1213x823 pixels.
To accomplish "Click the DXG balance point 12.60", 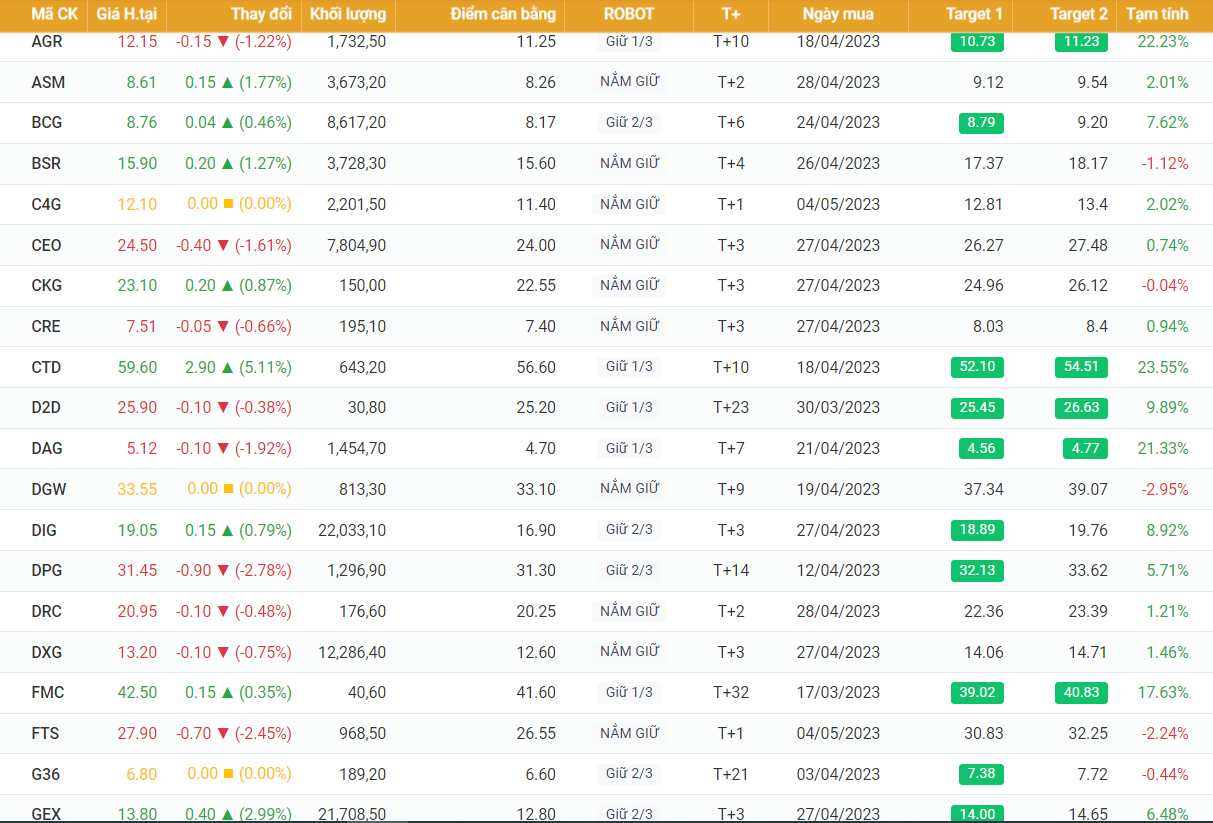I will pyautogui.click(x=535, y=652).
